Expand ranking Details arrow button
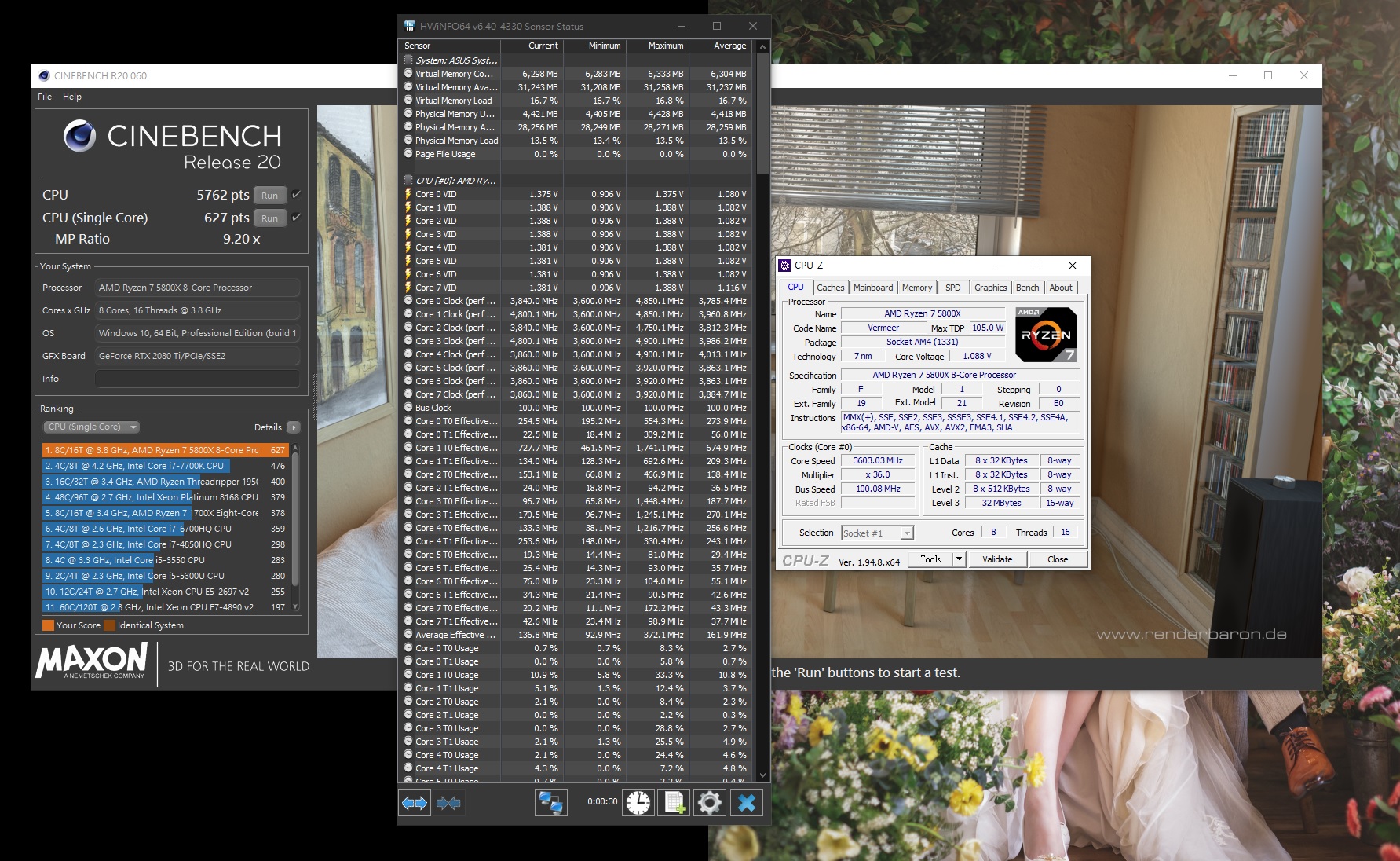Viewport: 1400px width, 861px height. 294,427
